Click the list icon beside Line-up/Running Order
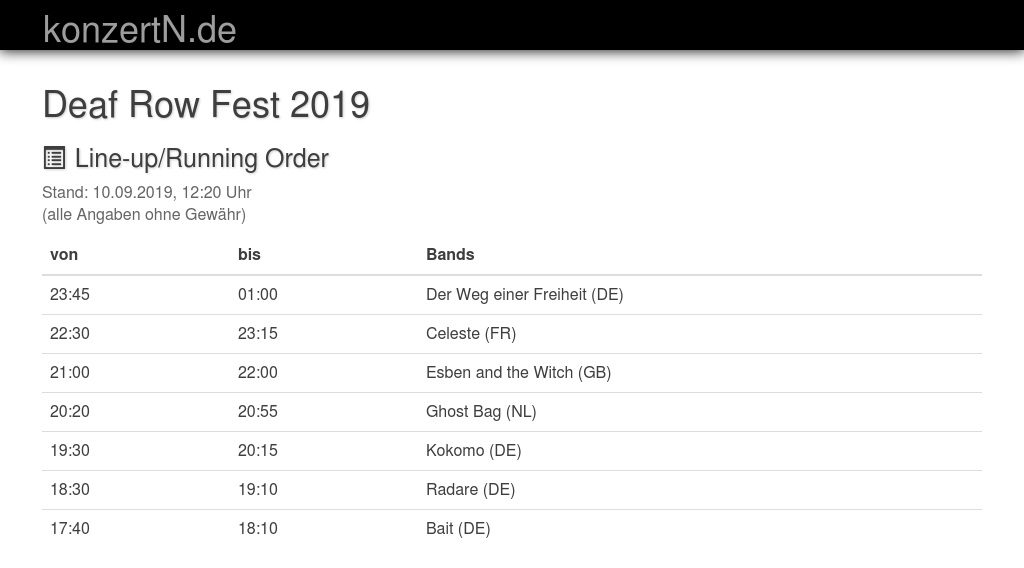This screenshot has height=568, width=1024. (x=54, y=158)
